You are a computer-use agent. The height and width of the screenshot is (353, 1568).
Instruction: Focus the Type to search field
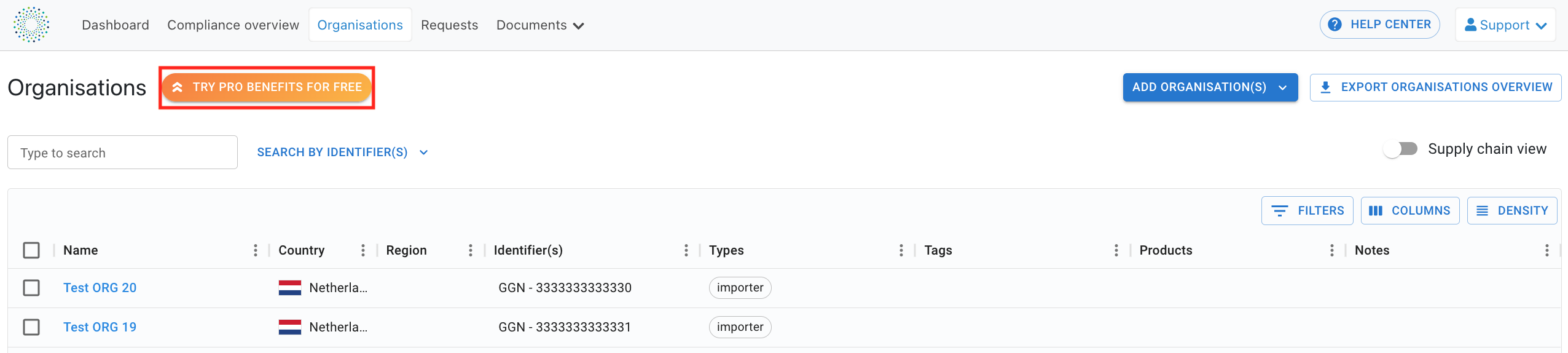point(122,153)
